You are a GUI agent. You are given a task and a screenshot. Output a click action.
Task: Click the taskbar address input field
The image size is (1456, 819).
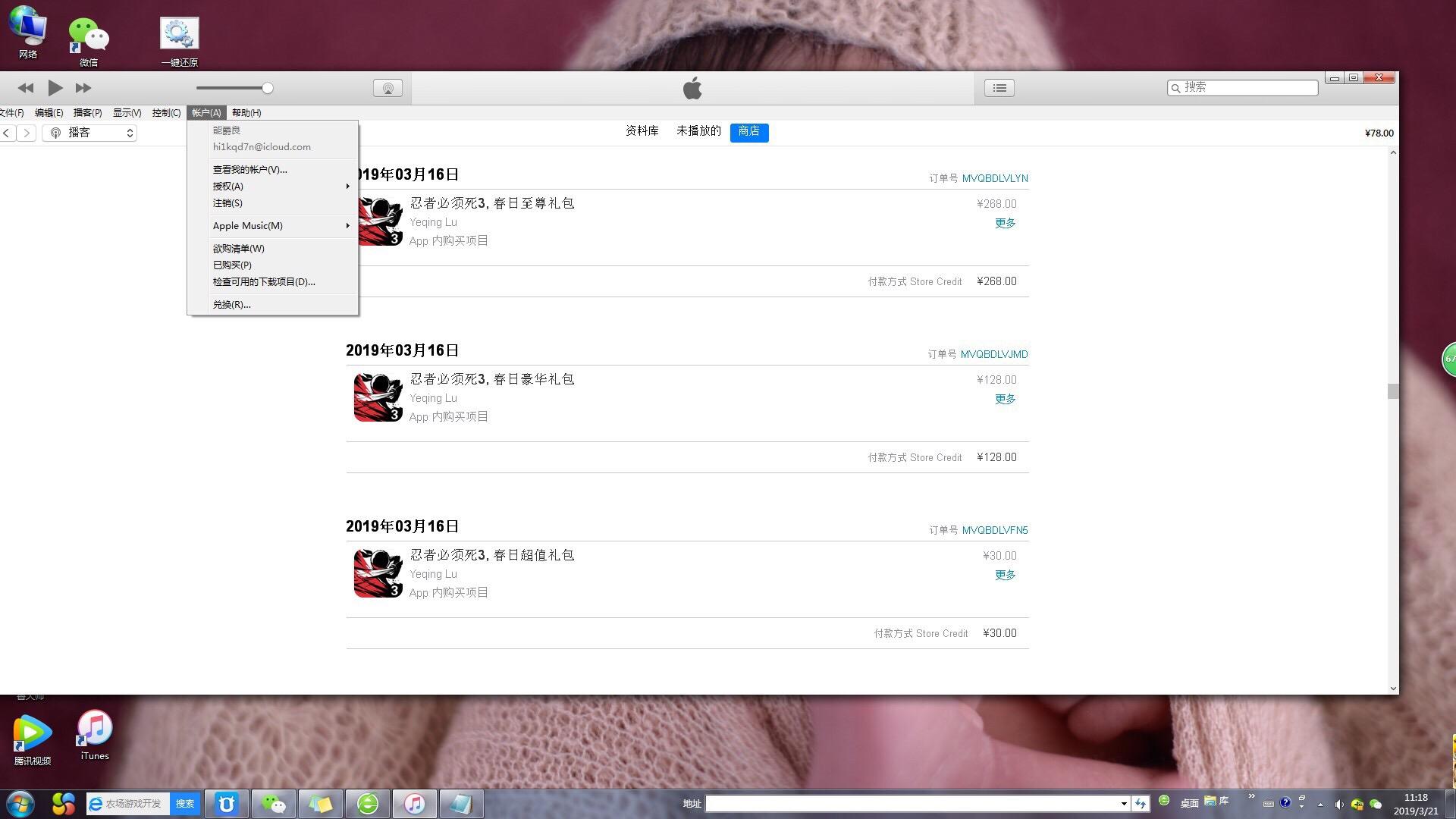912,803
